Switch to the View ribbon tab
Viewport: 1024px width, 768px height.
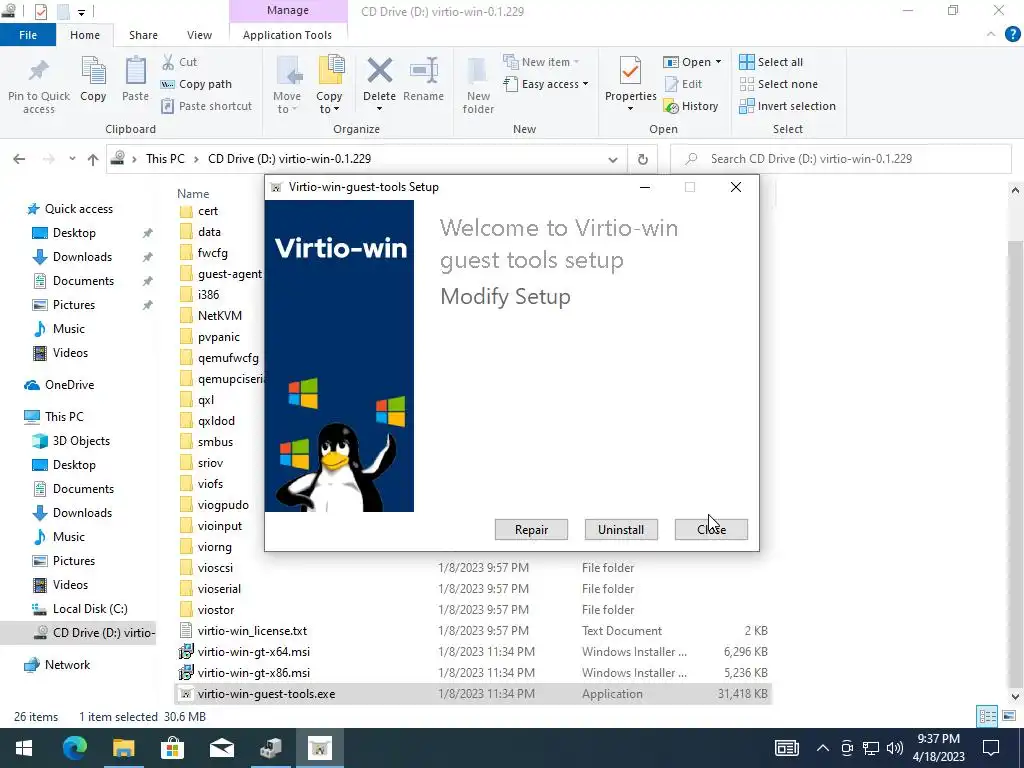[199, 35]
